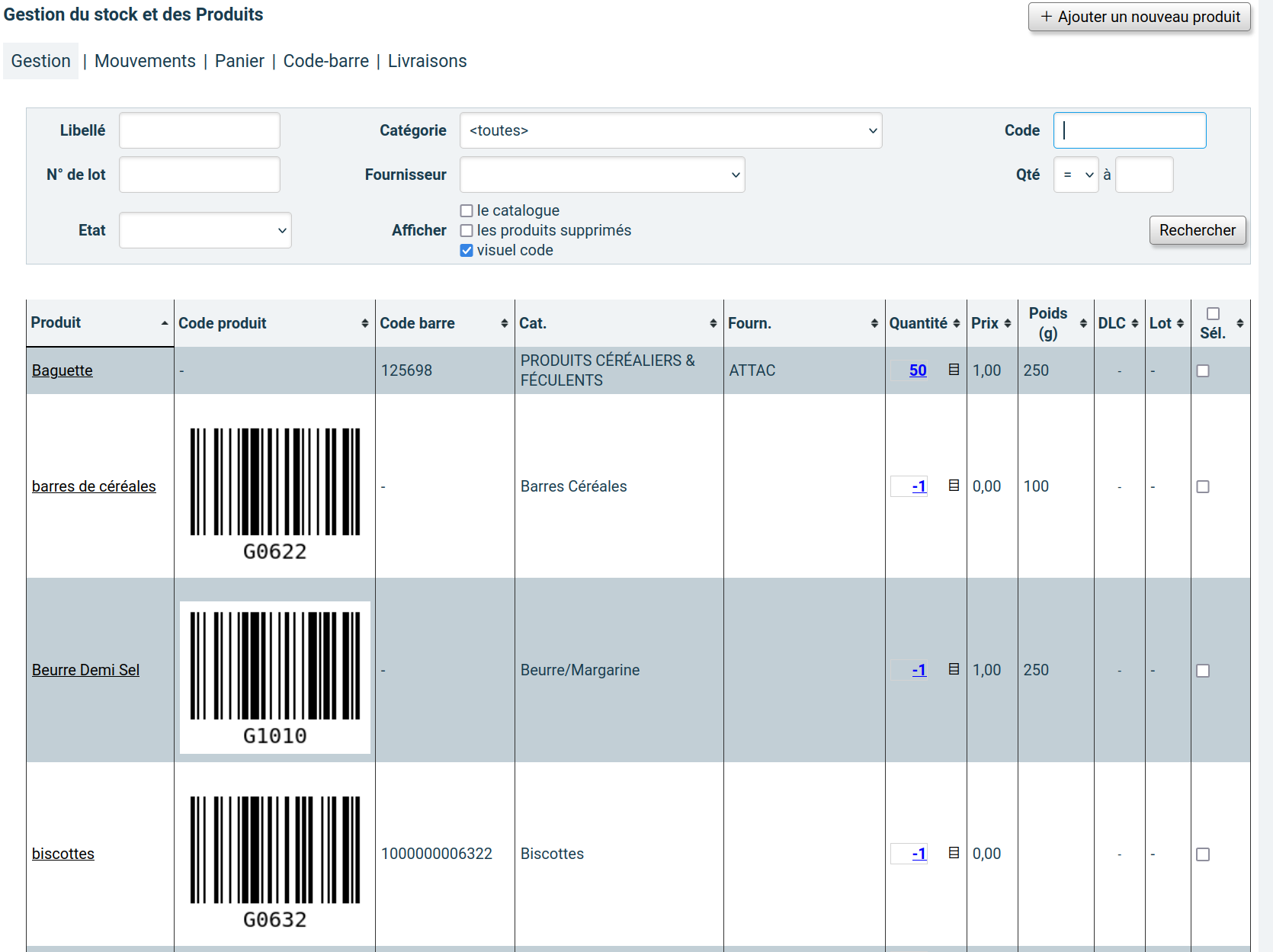This screenshot has width=1273, height=952.
Task: Switch to the Code-barre tab
Action: (326, 61)
